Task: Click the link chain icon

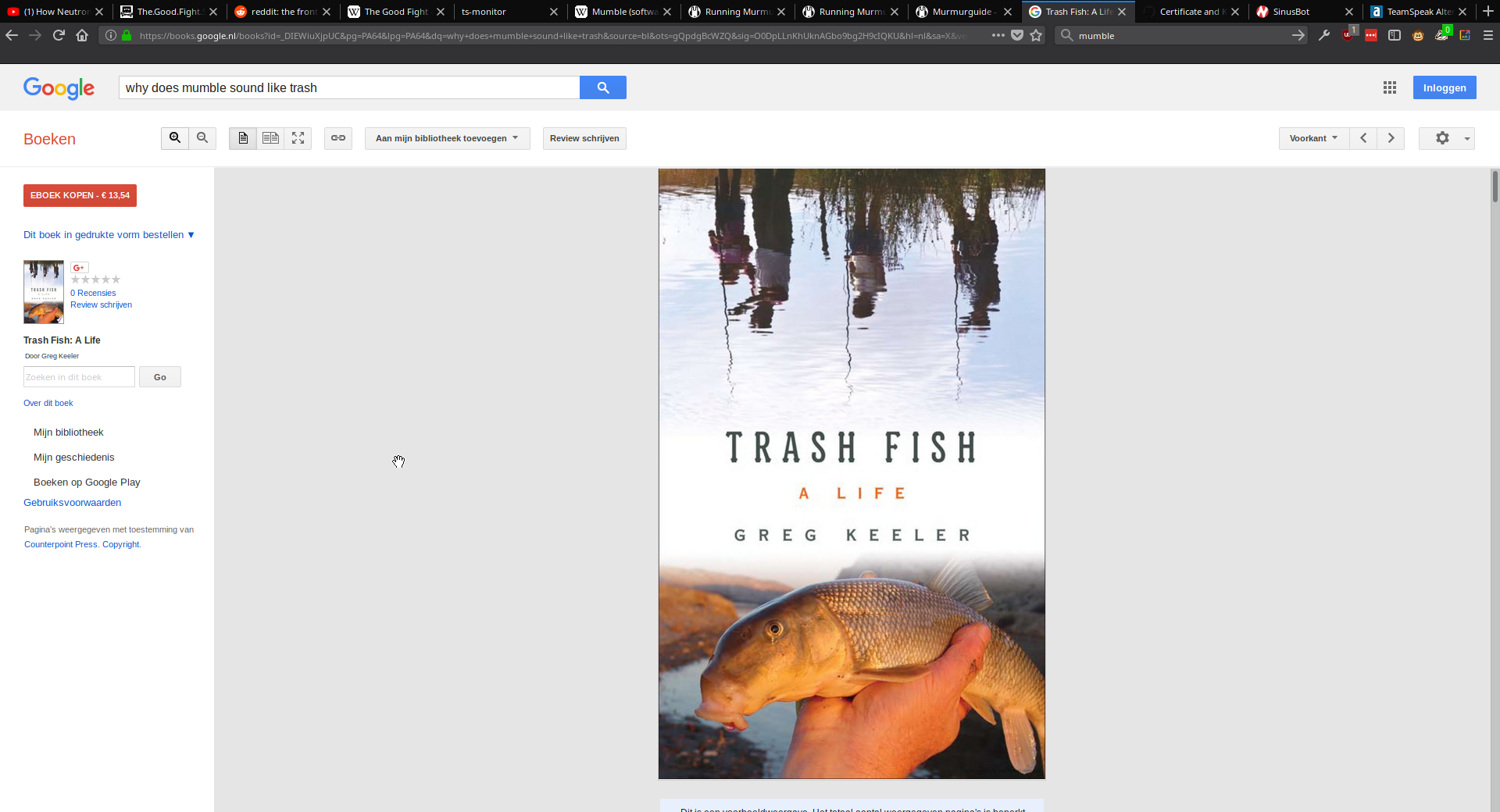Action: point(338,138)
